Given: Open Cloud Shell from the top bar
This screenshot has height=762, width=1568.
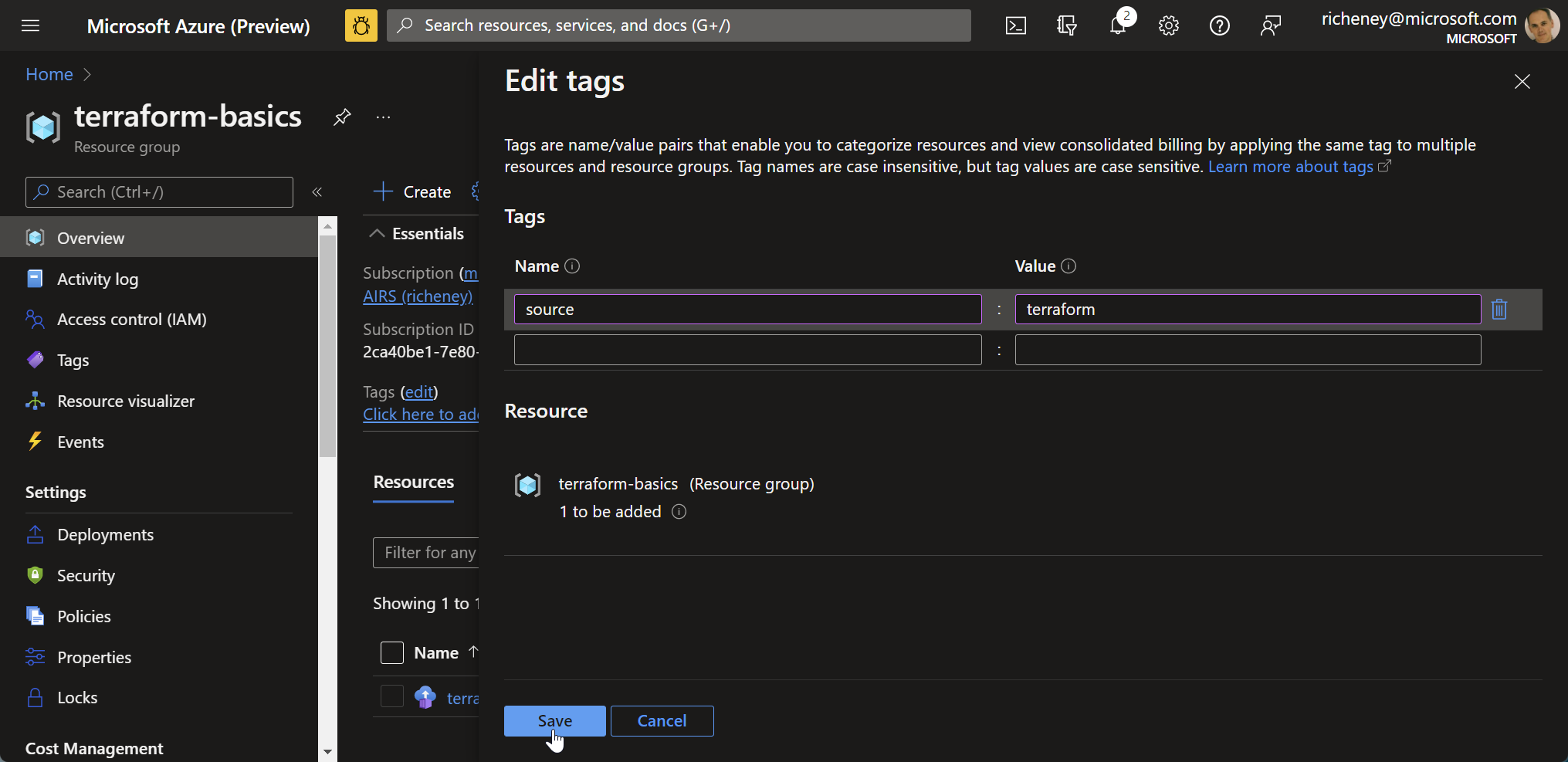Looking at the screenshot, I should 1015,26.
